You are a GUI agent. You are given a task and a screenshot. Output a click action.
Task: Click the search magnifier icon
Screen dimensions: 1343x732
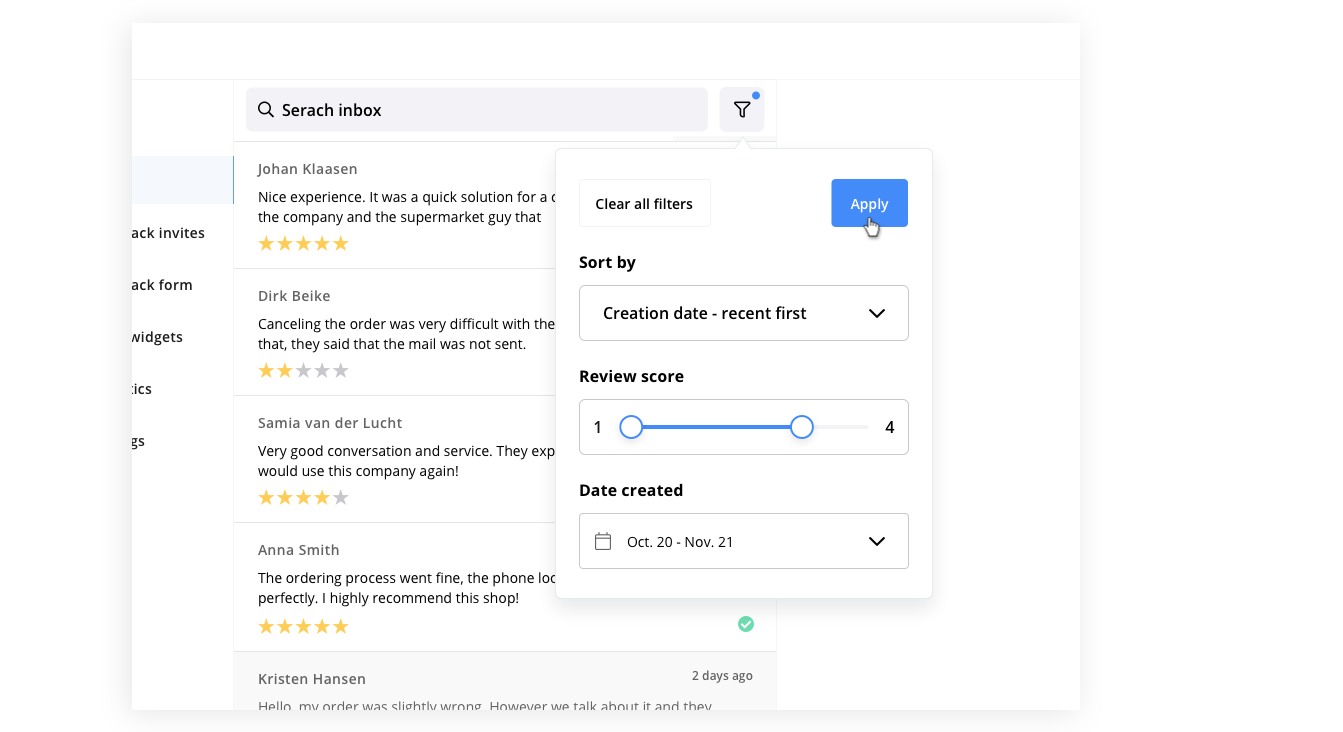266,110
